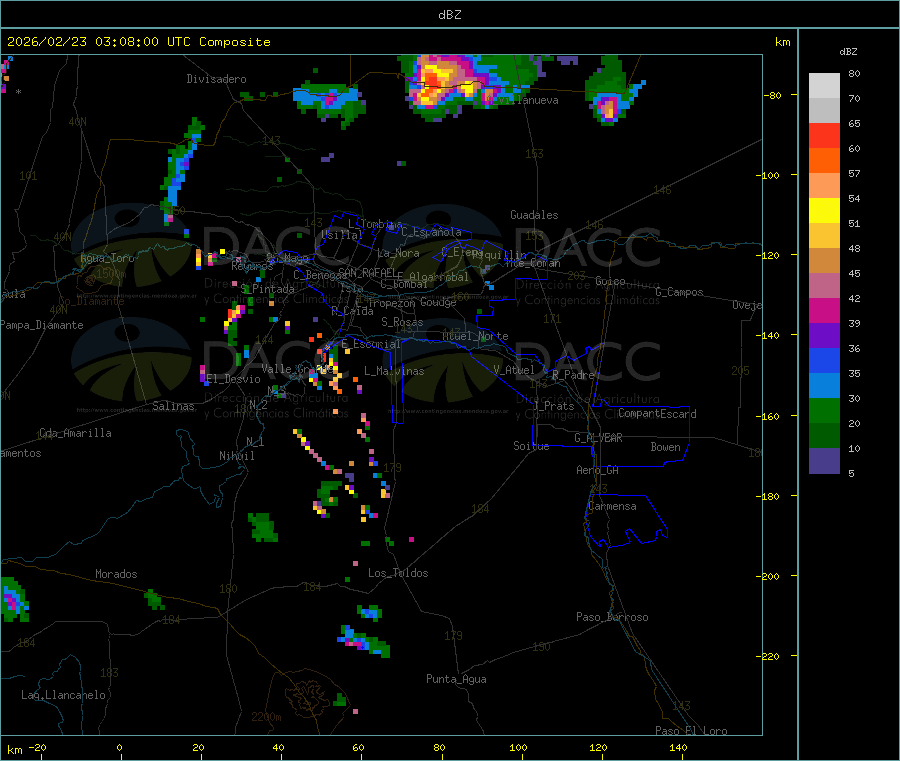Click the E_Escorial label
Viewport: 900px width, 761px height.
pyautogui.click(x=371, y=344)
